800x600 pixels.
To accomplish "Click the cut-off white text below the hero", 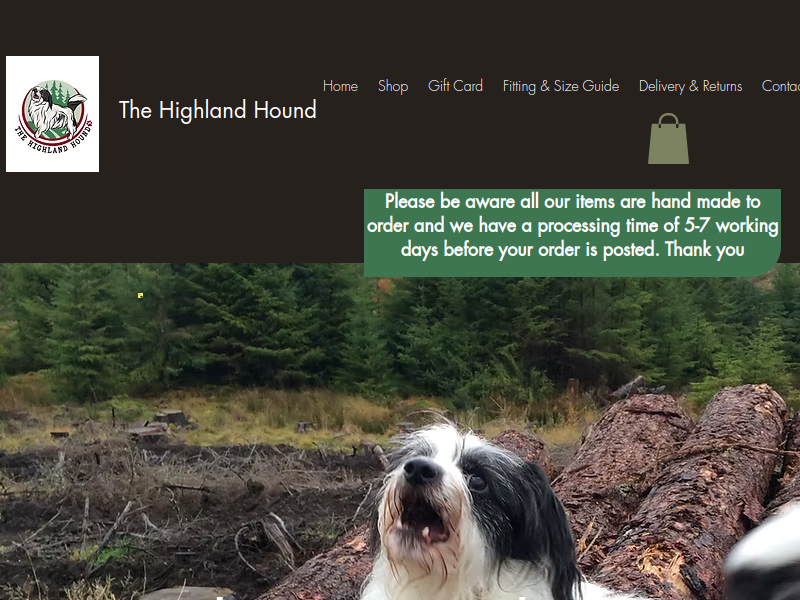I will 370,597.
